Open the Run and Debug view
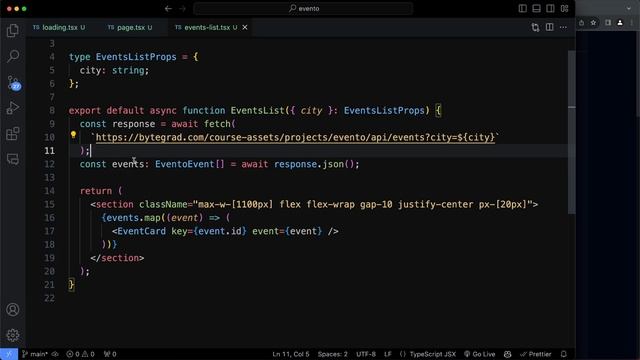This screenshot has width=640, height=360. 13,108
